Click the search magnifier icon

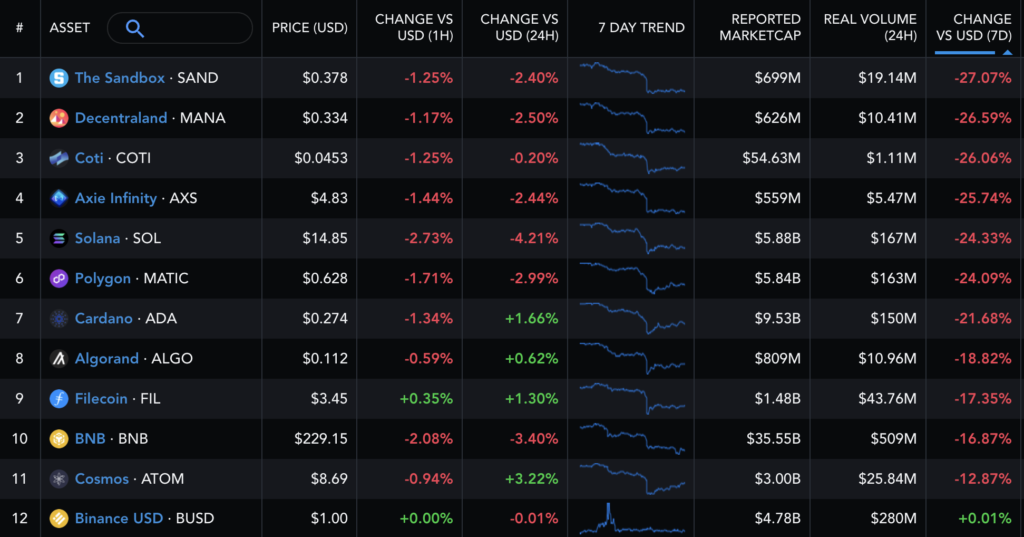(x=135, y=28)
